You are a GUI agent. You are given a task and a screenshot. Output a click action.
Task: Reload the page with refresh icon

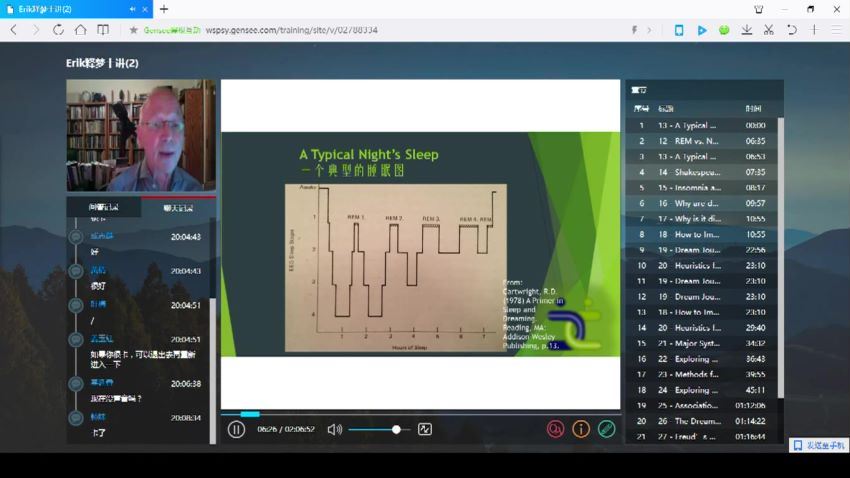(58, 30)
